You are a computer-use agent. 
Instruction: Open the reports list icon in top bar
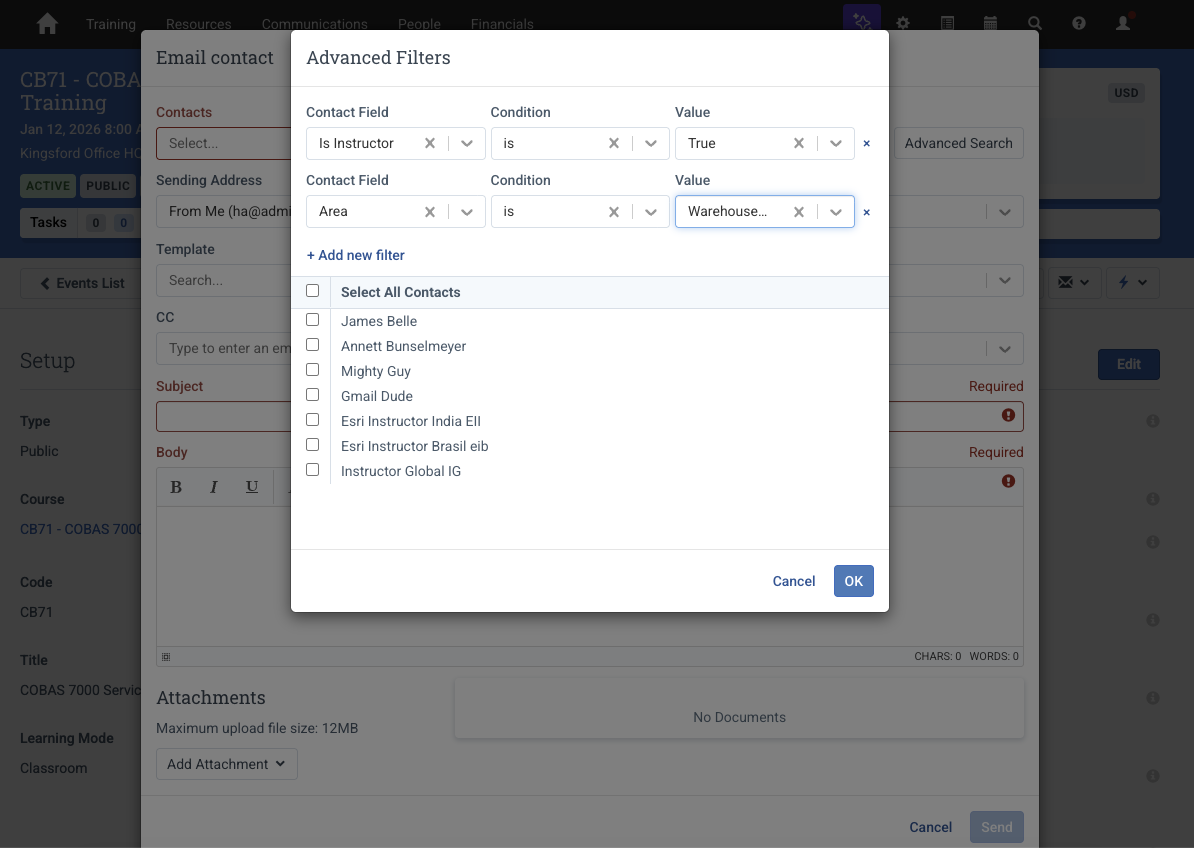947,23
